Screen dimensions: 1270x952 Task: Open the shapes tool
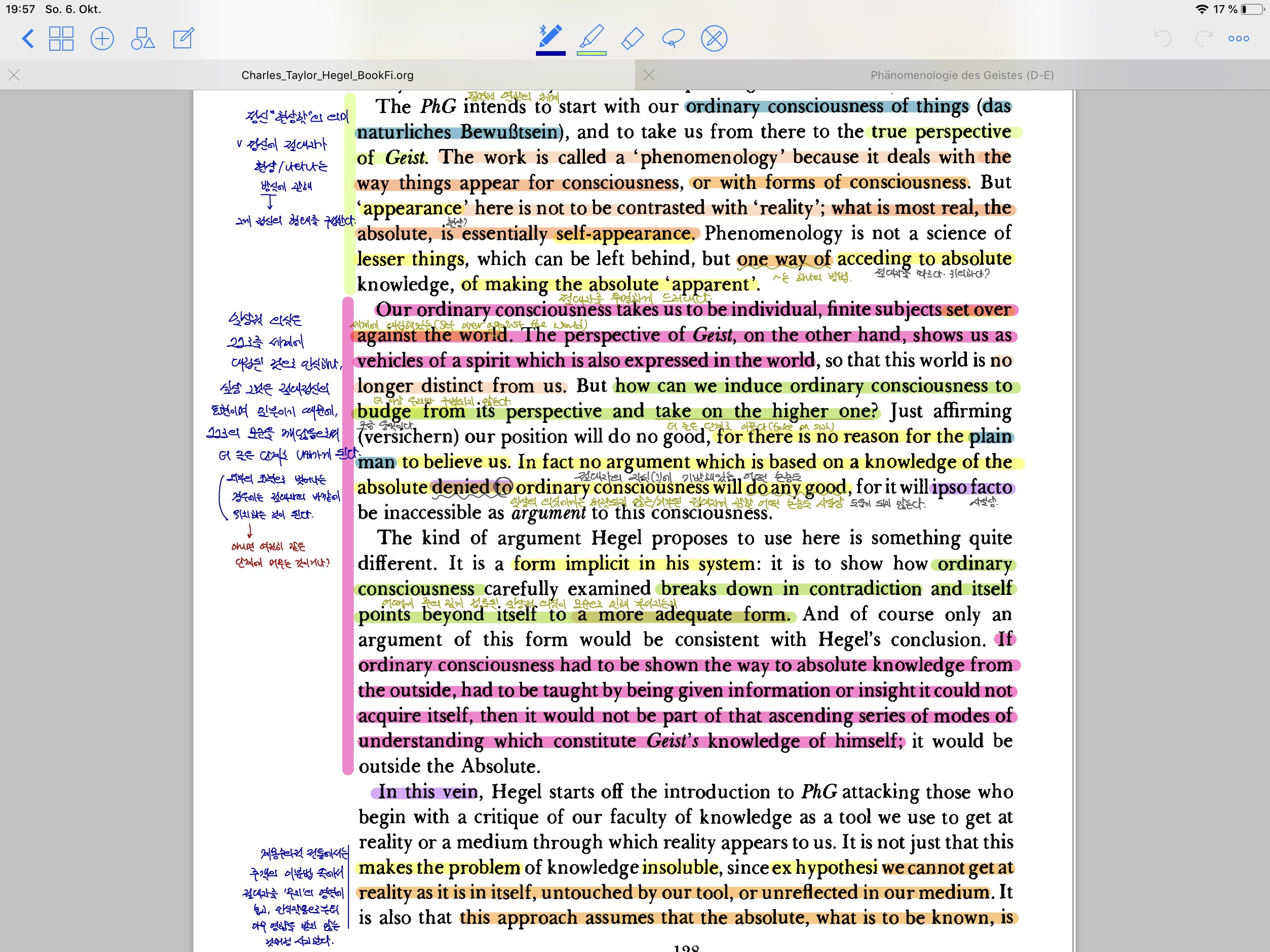click(142, 39)
